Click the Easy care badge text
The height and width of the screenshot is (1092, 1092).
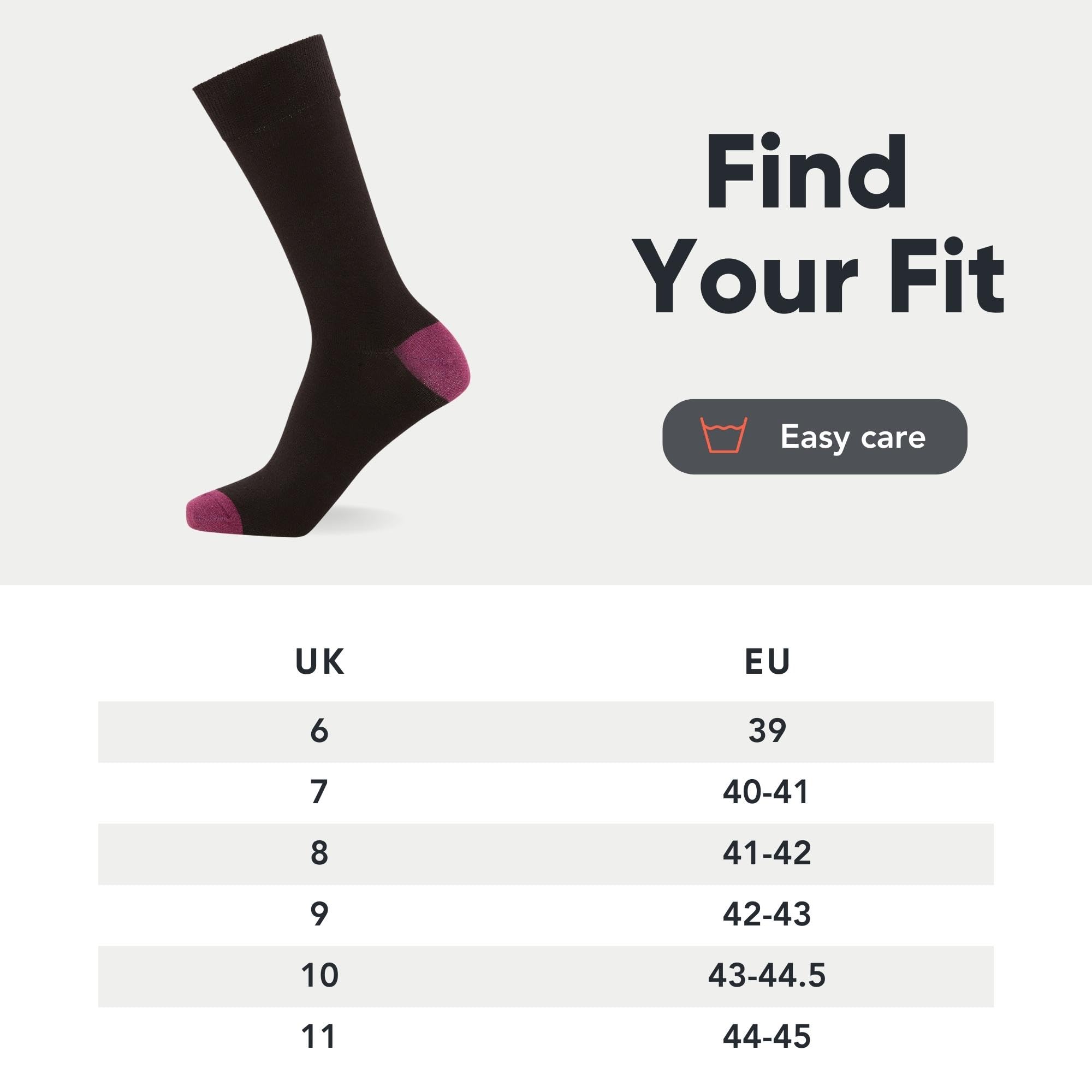[x=852, y=437]
